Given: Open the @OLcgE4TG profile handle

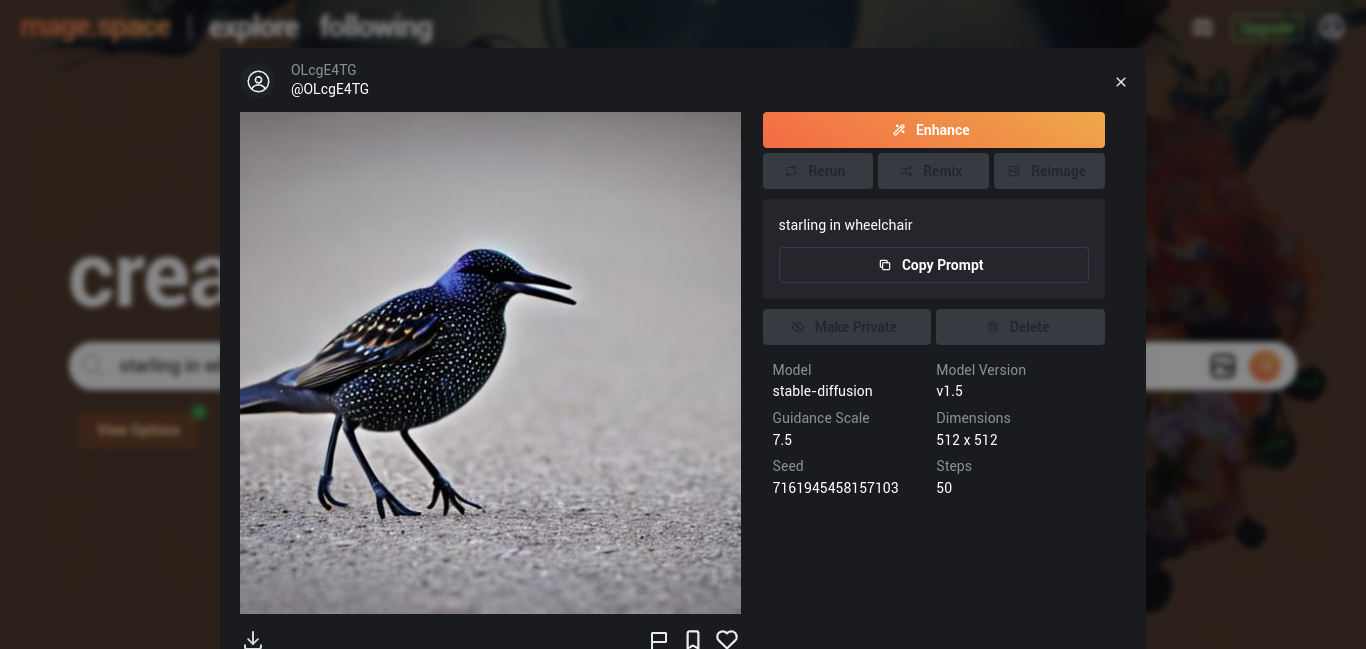Looking at the screenshot, I should pyautogui.click(x=330, y=89).
